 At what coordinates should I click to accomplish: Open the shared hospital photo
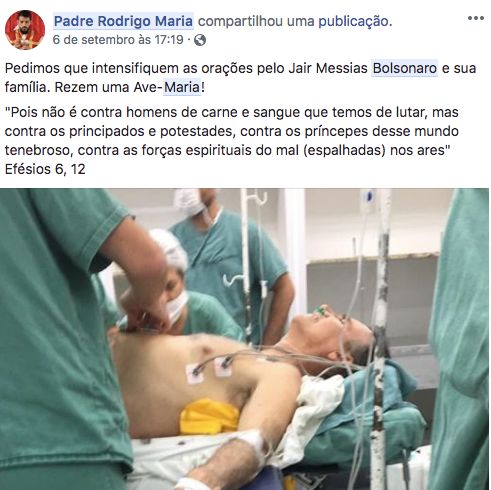pyautogui.click(x=245, y=339)
